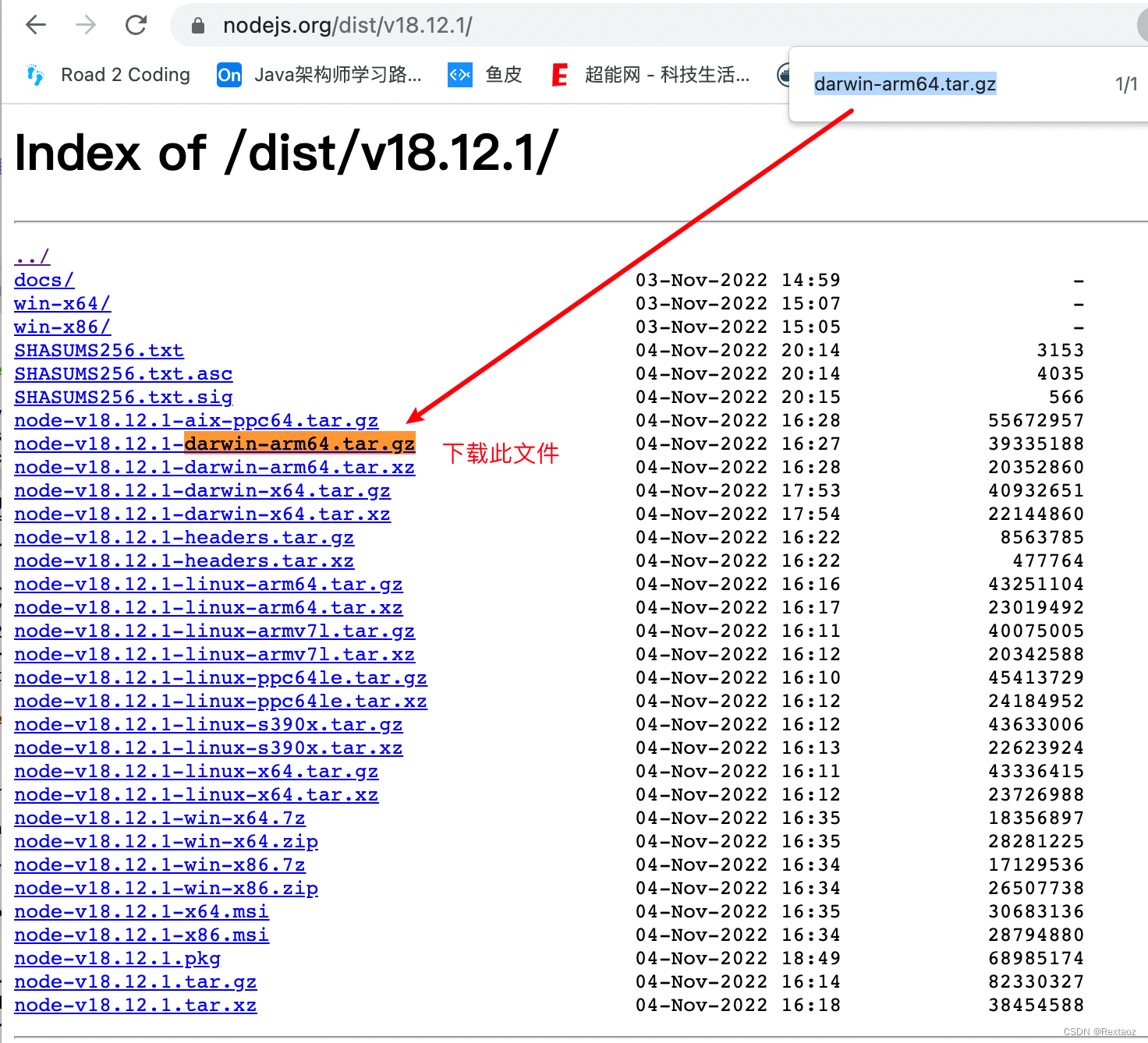Click the browser back arrow
Viewport: 1148px width, 1043px height.
coord(36,25)
